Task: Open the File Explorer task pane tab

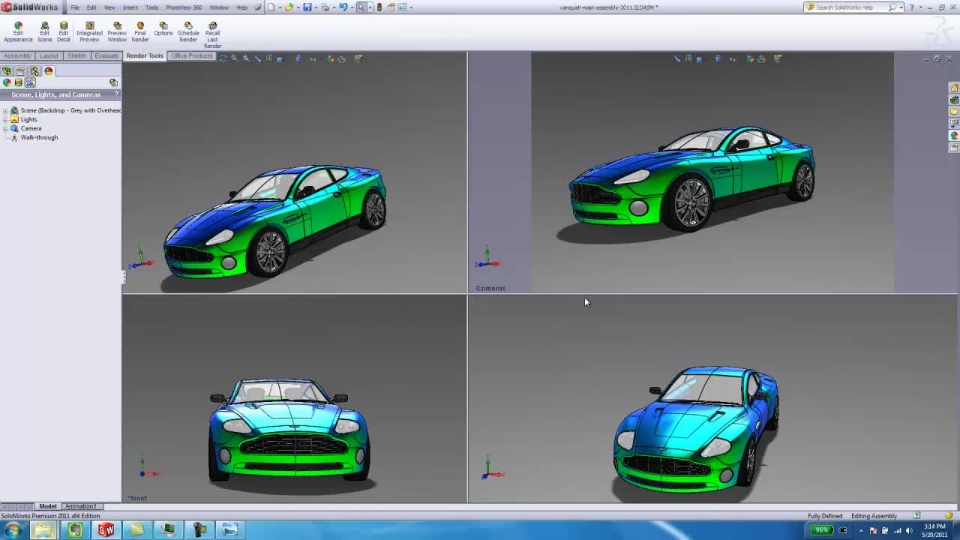Action: pyautogui.click(x=954, y=111)
